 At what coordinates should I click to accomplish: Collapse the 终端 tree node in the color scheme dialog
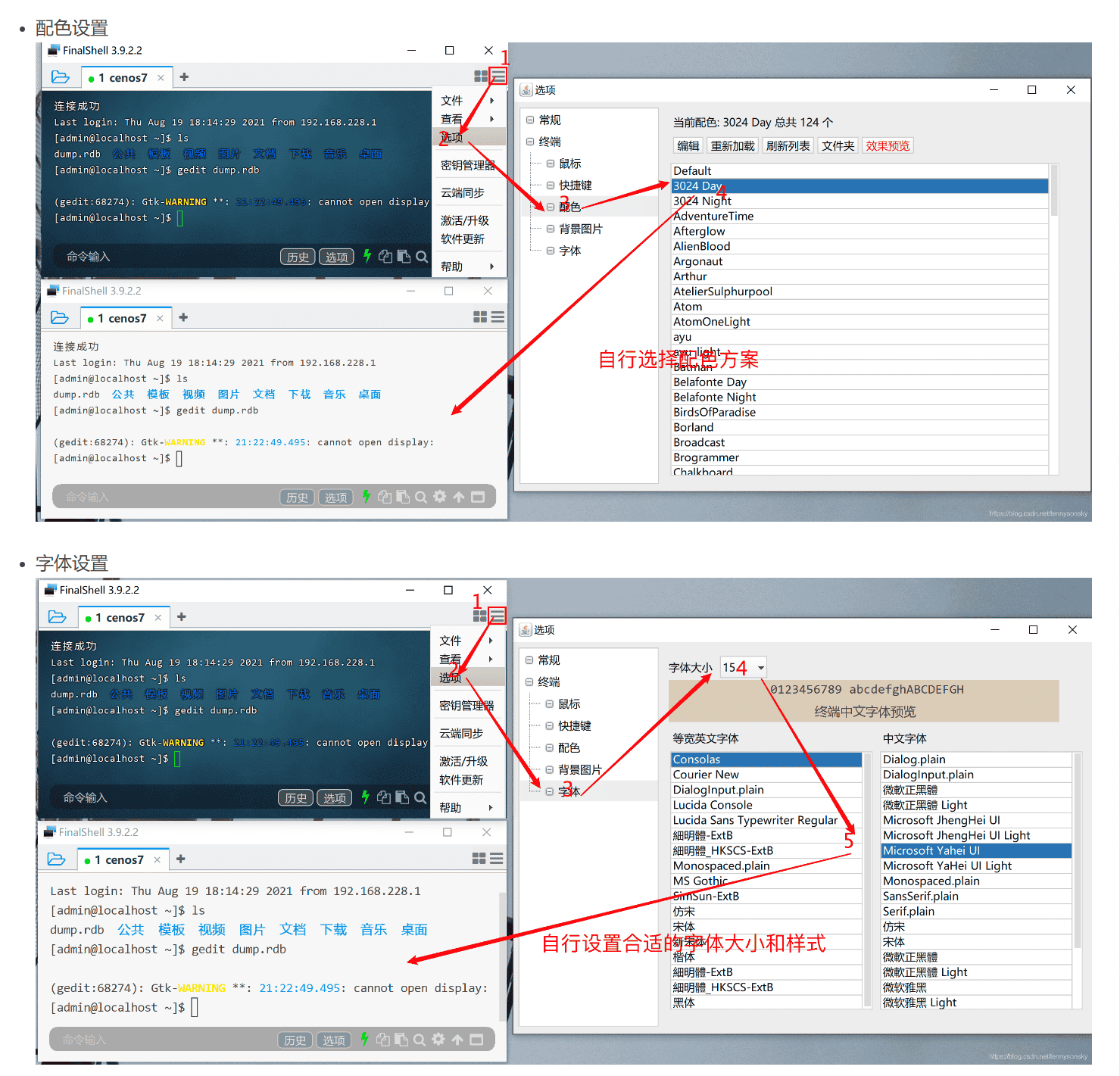point(530,142)
